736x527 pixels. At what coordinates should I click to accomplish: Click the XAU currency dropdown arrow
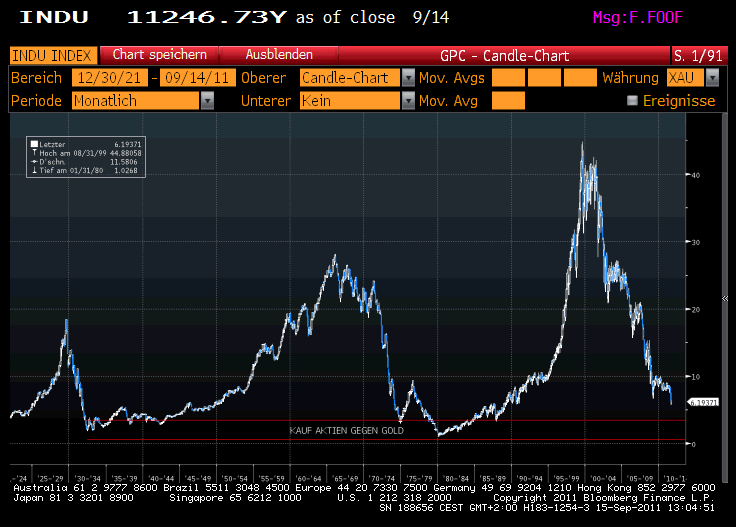click(x=713, y=78)
